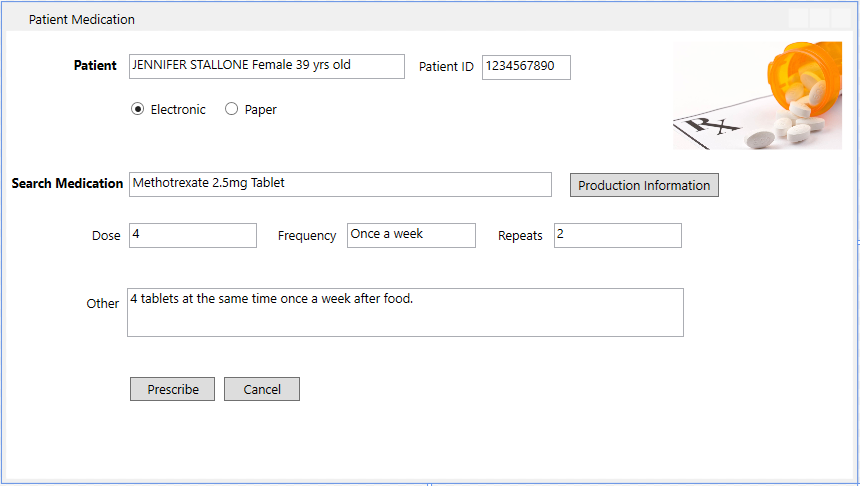Image resolution: width=860 pixels, height=486 pixels.
Task: Click the Patient ID label text
Action: (446, 67)
